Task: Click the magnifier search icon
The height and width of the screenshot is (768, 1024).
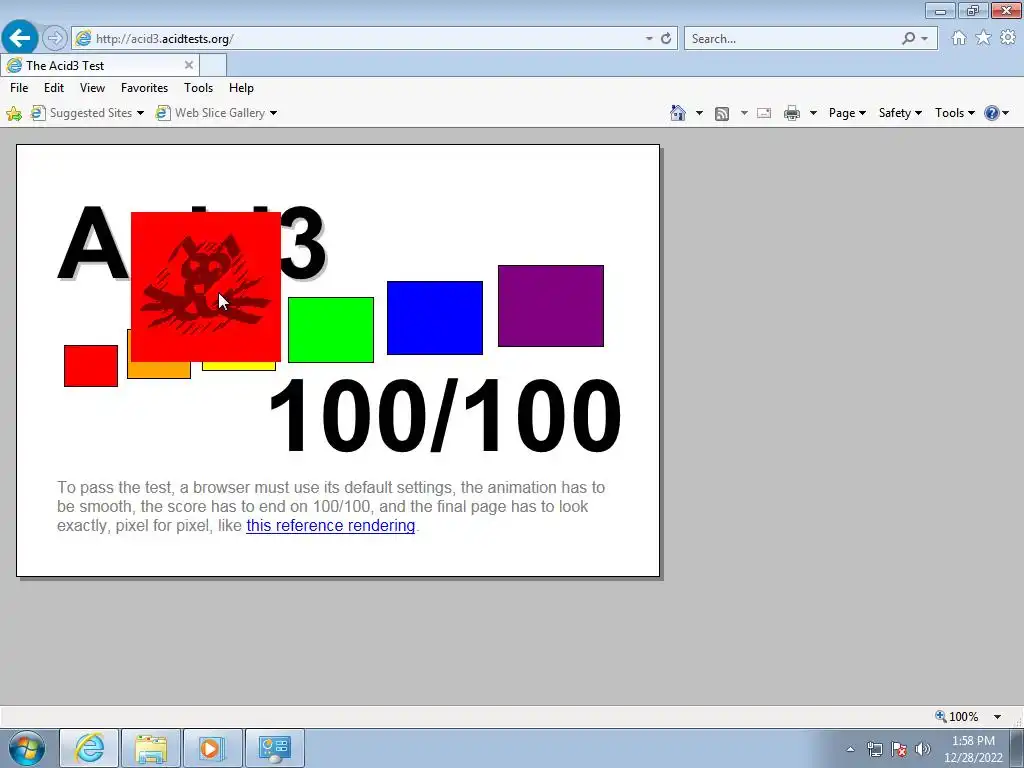Action: (x=908, y=39)
